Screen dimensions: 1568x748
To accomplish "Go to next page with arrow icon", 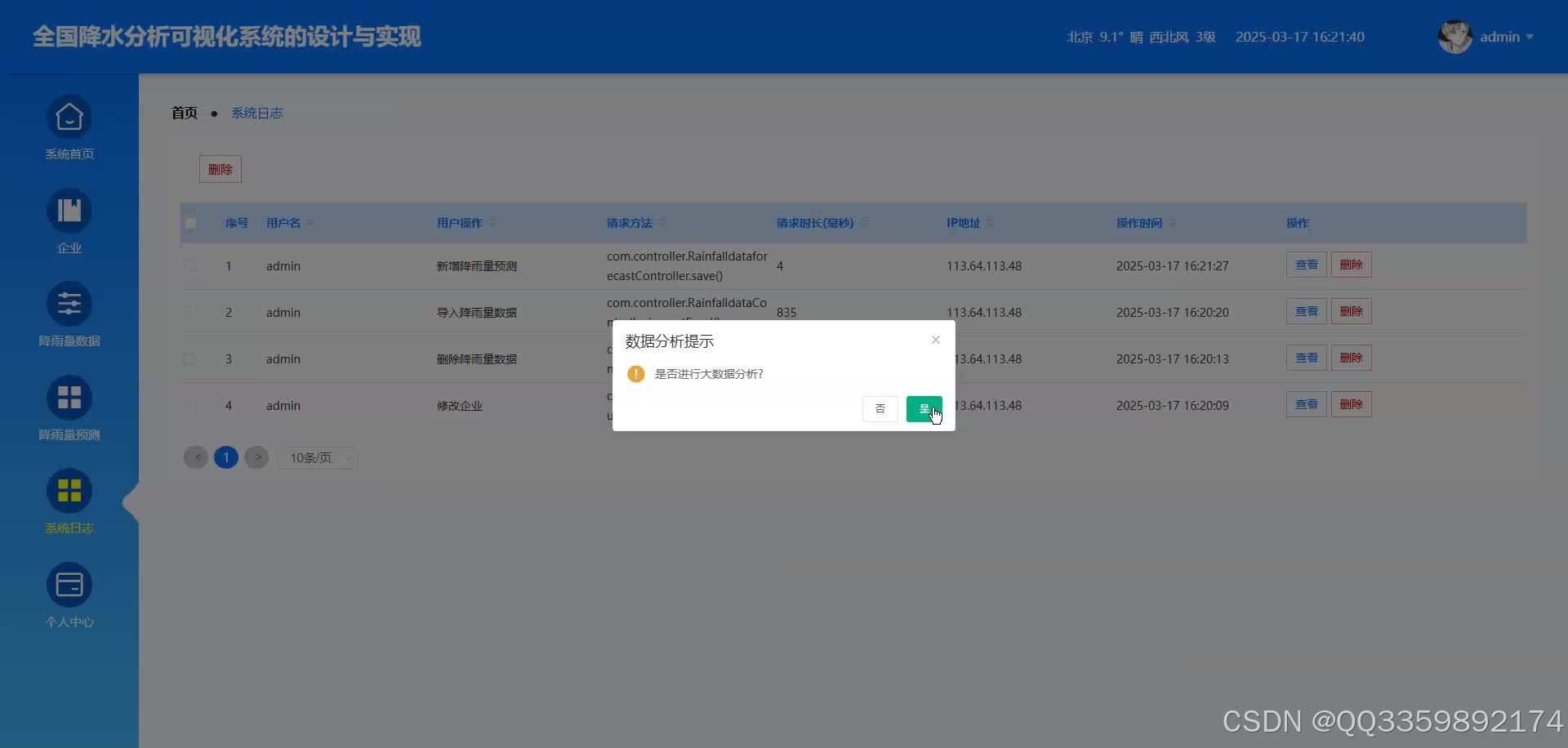I will pyautogui.click(x=256, y=457).
